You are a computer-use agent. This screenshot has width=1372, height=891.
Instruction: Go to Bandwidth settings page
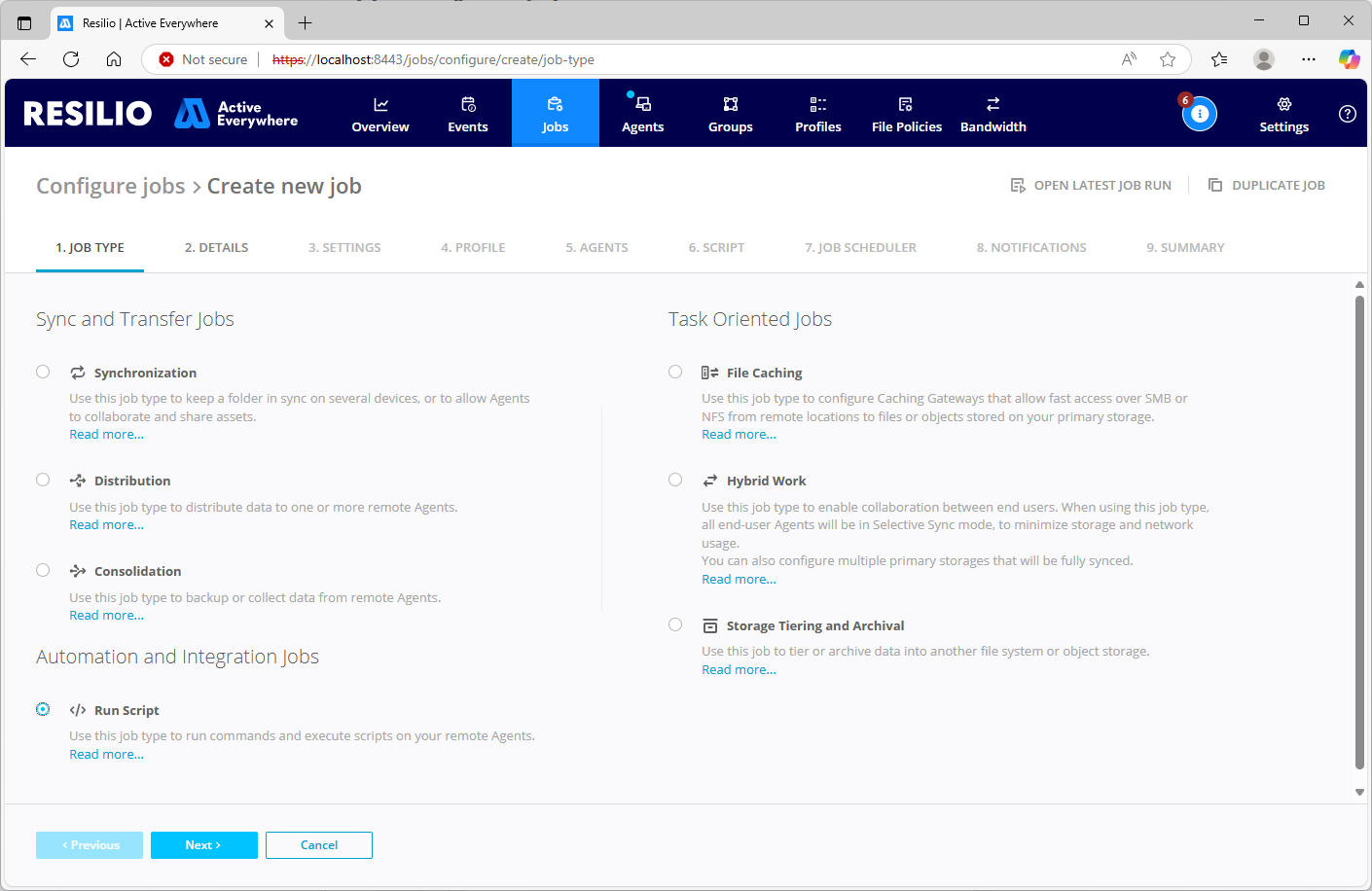point(993,114)
